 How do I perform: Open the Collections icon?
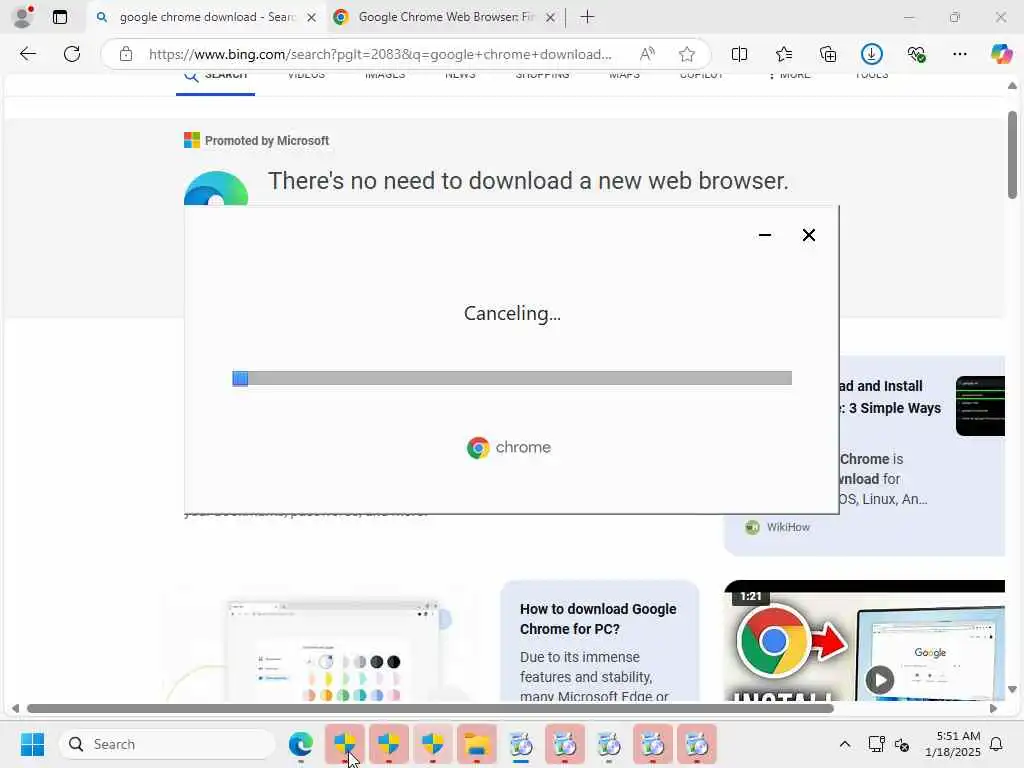827,54
